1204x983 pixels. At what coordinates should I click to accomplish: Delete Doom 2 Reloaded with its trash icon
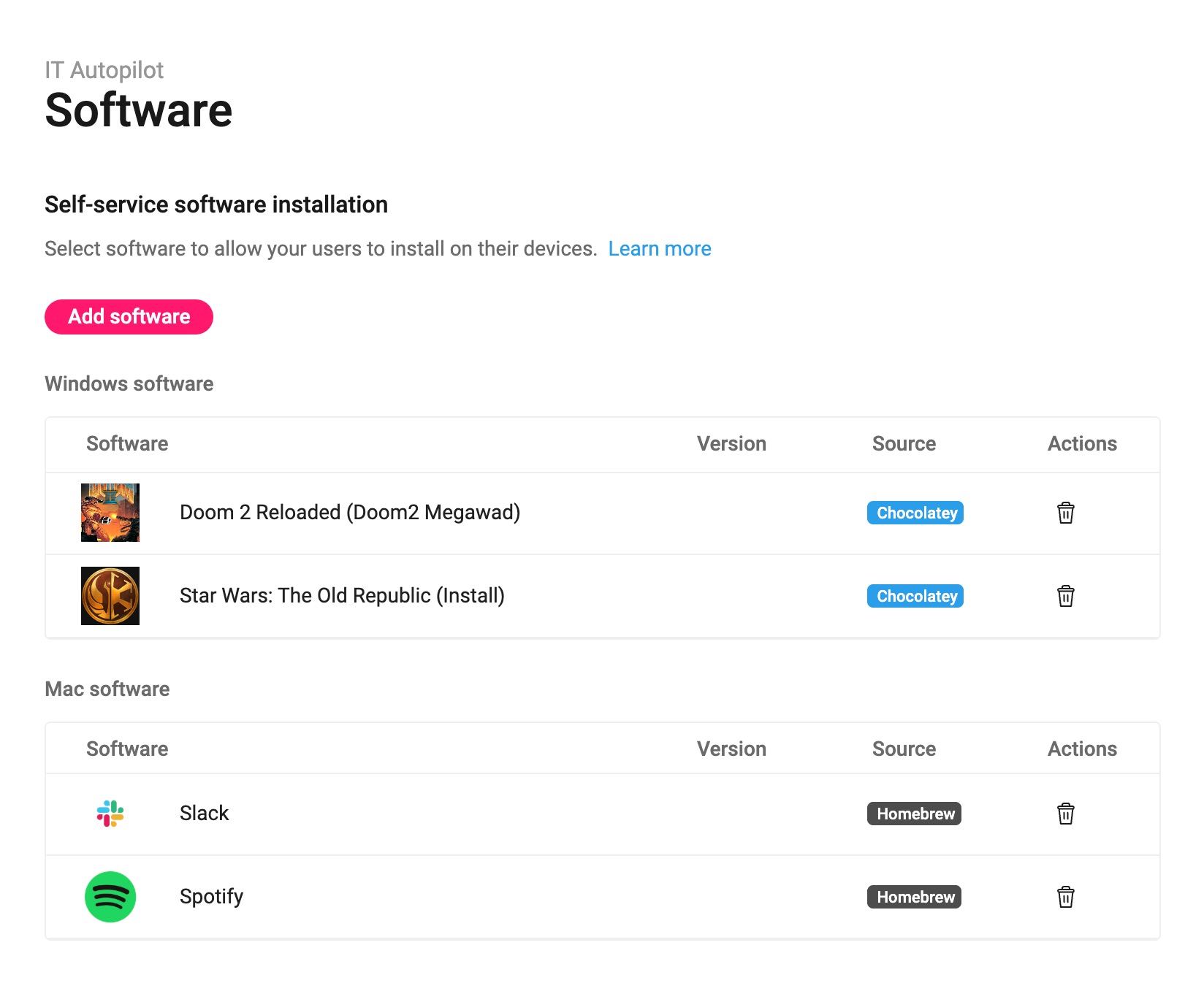tap(1066, 513)
